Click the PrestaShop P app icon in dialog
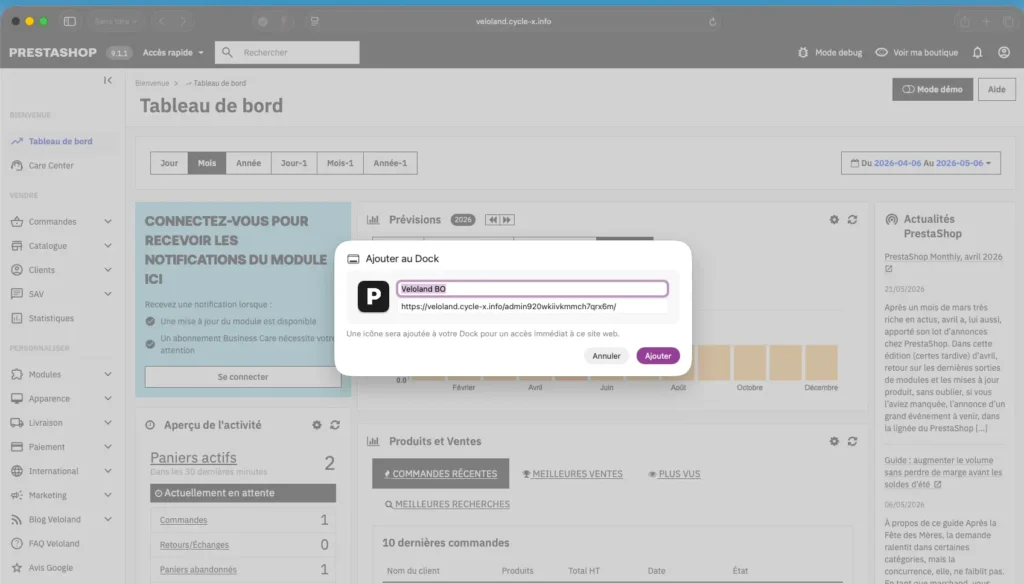This screenshot has width=1024, height=584. (x=373, y=297)
